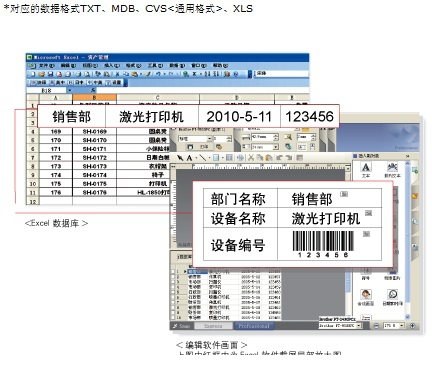Select Excel column B header
Image resolution: width=432 pixels, height=369 pixels.
[x=94, y=98]
